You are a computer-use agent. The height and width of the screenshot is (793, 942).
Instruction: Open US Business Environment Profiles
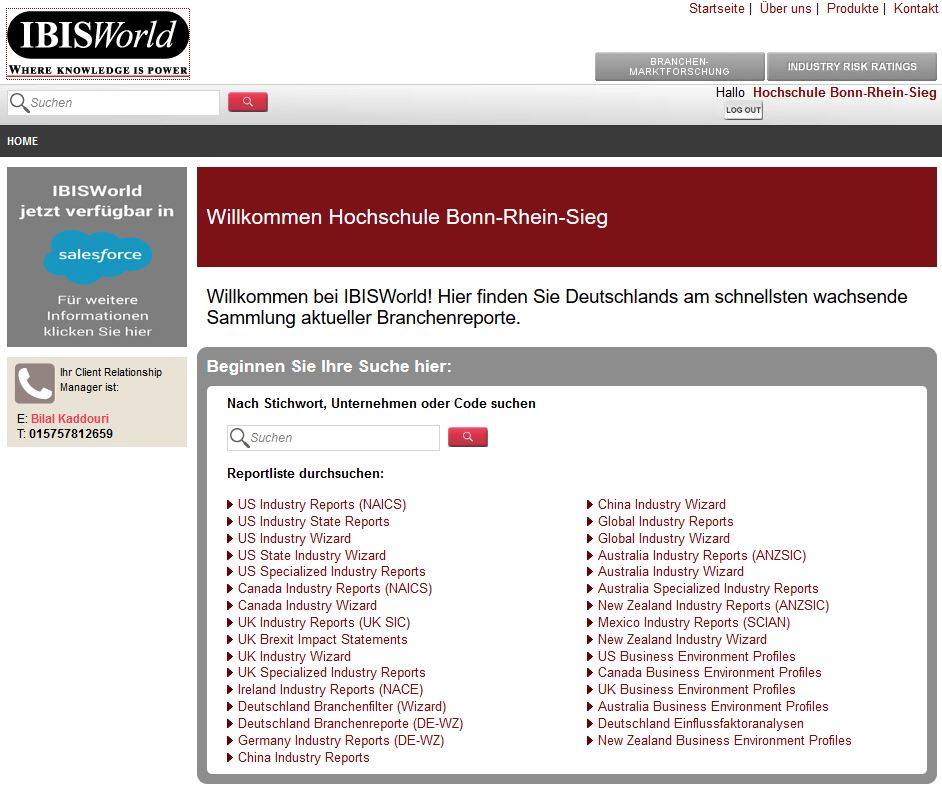click(x=697, y=656)
